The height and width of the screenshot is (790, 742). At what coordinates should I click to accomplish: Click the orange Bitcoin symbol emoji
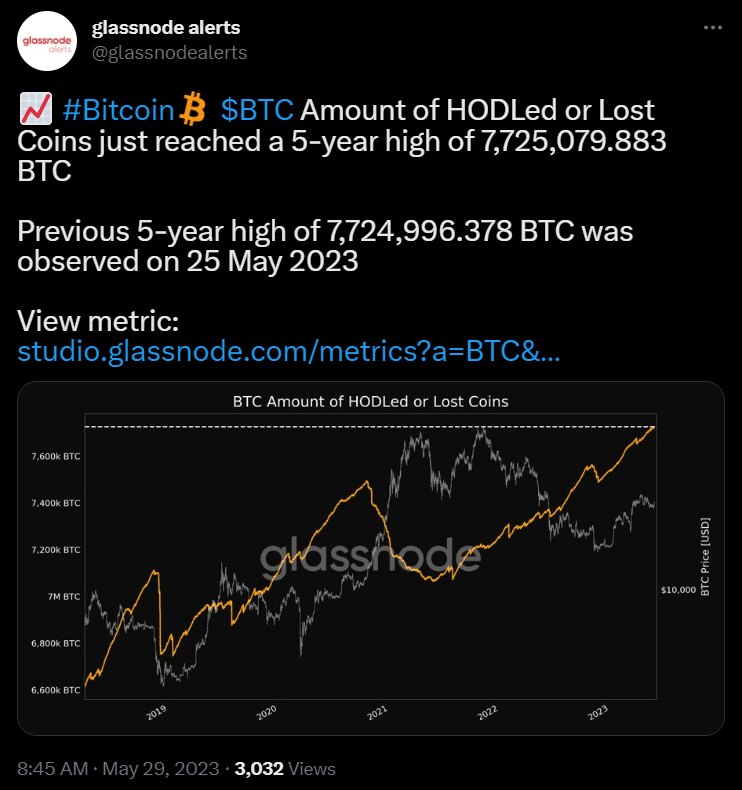click(x=192, y=109)
